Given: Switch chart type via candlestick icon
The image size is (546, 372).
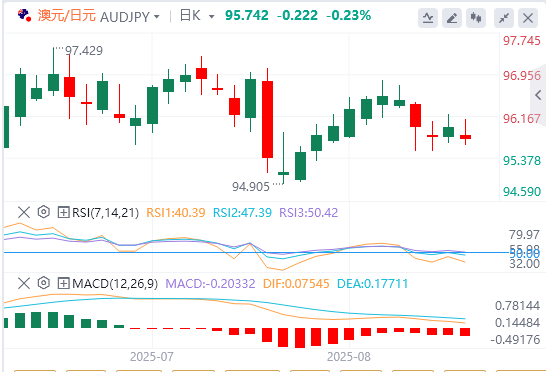Looking at the screenshot, I should click(476, 18).
